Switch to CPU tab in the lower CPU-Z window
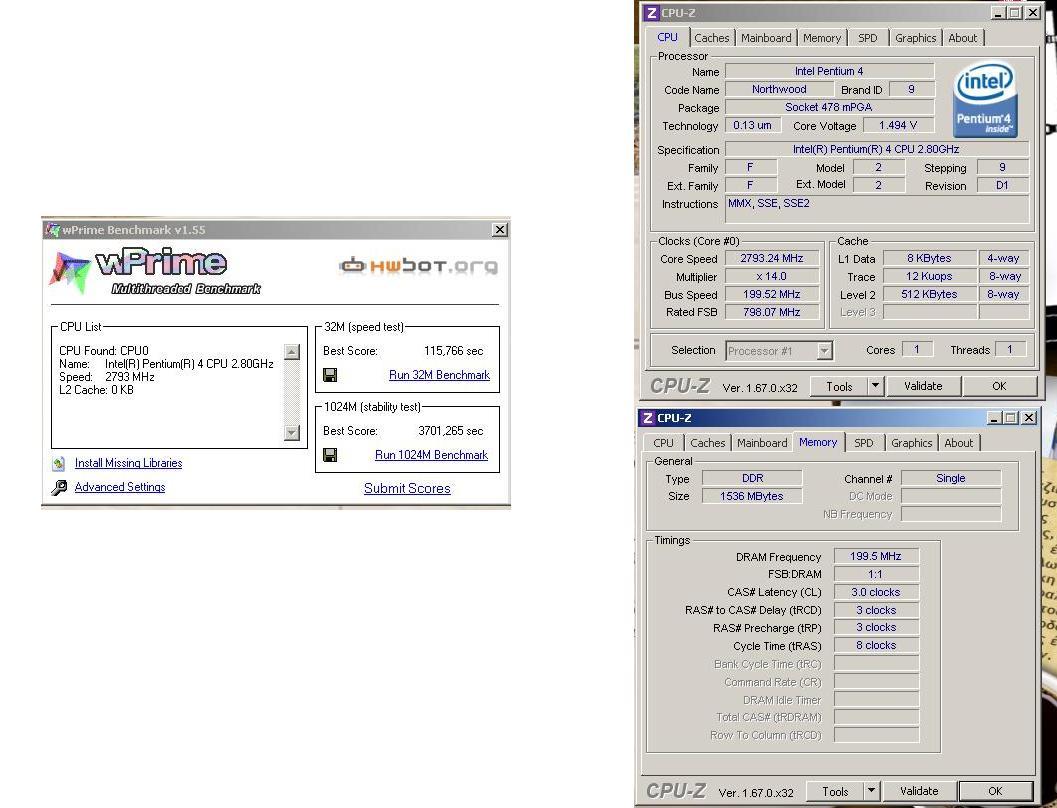The width and height of the screenshot is (1057, 808). point(663,443)
